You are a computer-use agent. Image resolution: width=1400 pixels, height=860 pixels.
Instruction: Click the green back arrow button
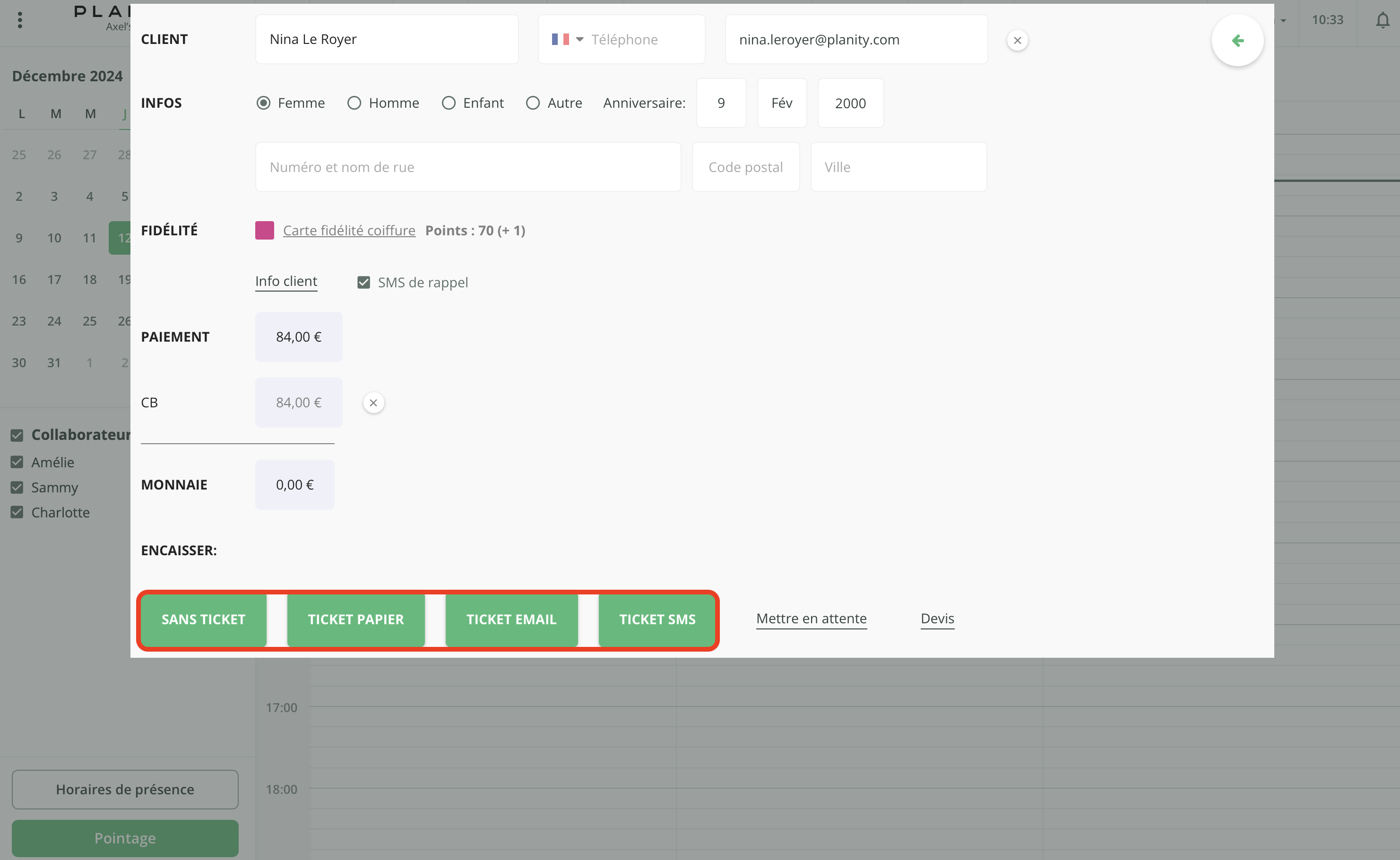pos(1237,40)
